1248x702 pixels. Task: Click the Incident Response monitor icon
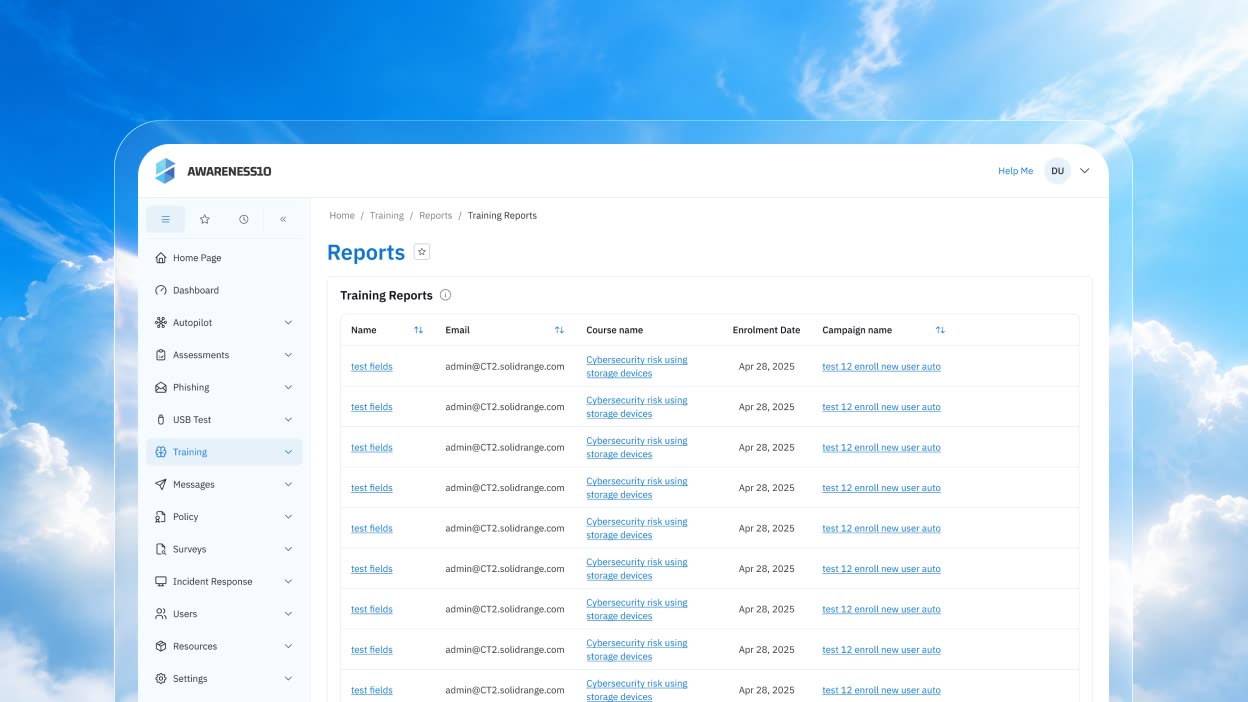pos(161,581)
